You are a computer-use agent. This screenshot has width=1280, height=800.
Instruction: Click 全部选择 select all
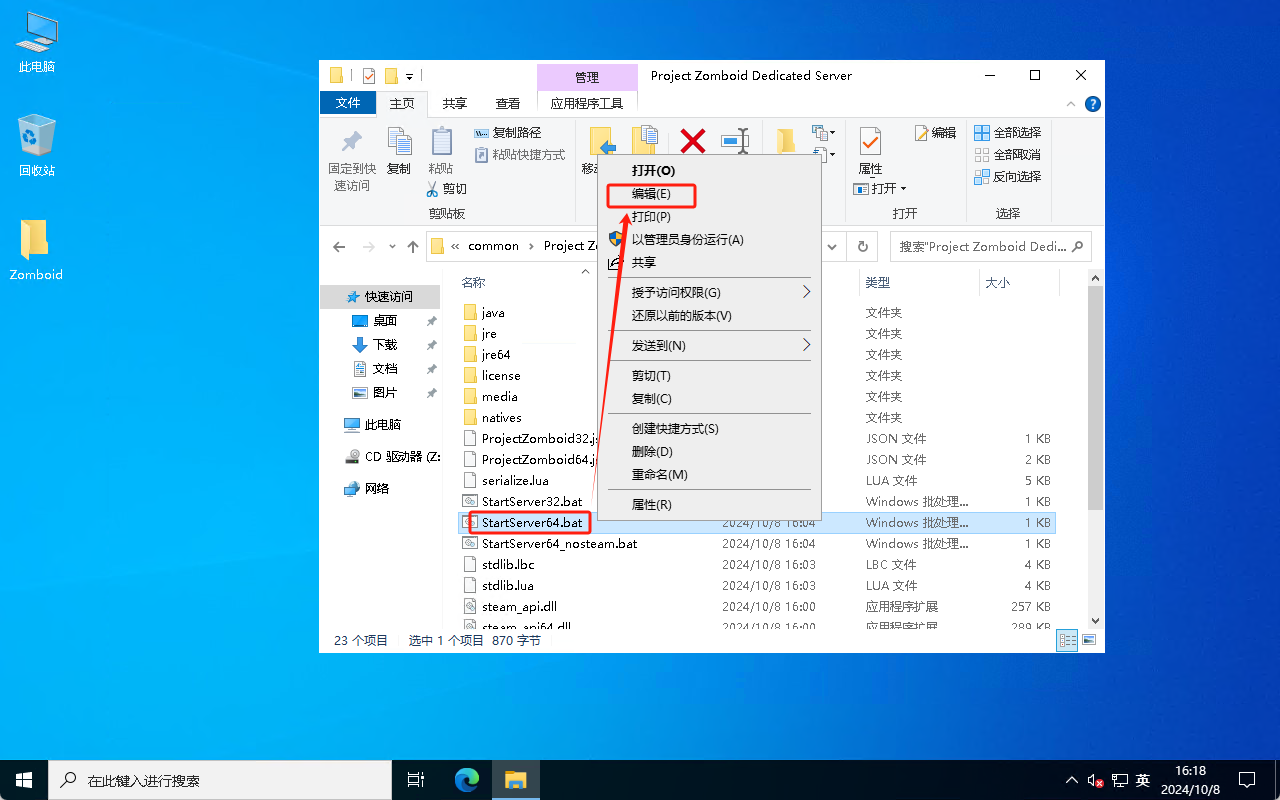[1007, 132]
